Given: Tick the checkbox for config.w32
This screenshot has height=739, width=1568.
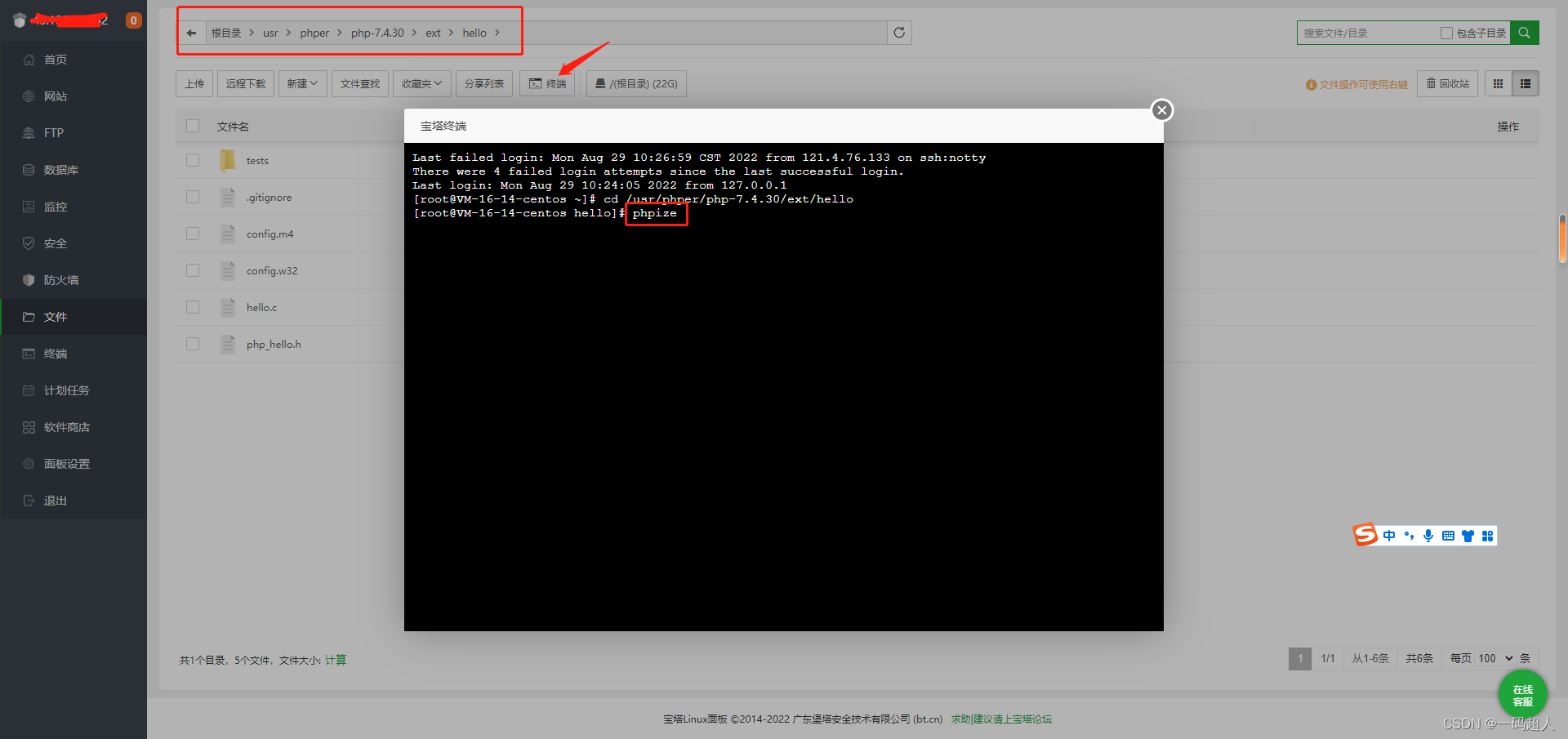Looking at the screenshot, I should pos(193,270).
